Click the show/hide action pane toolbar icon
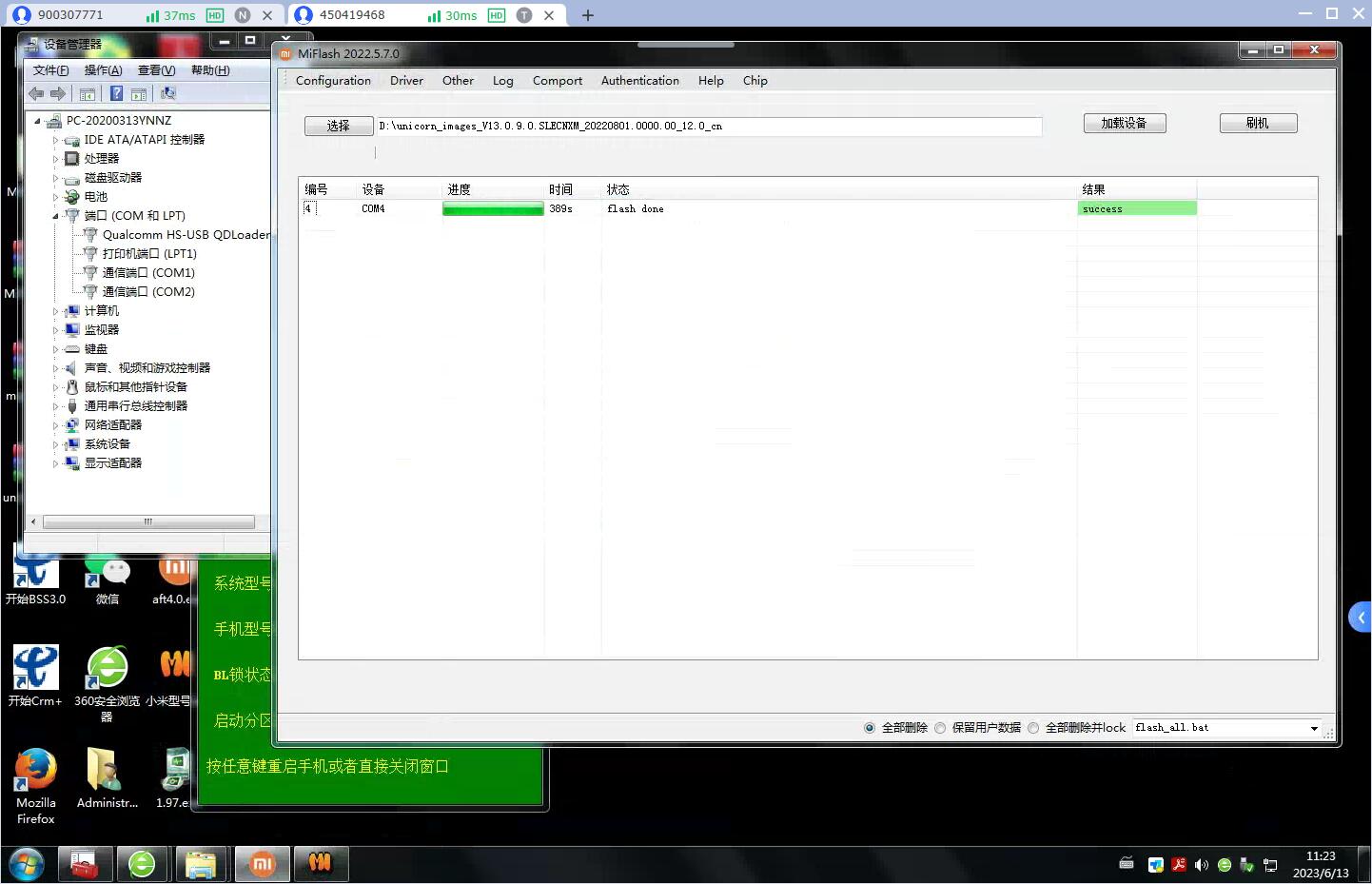The height and width of the screenshot is (884, 1372). tap(139, 93)
